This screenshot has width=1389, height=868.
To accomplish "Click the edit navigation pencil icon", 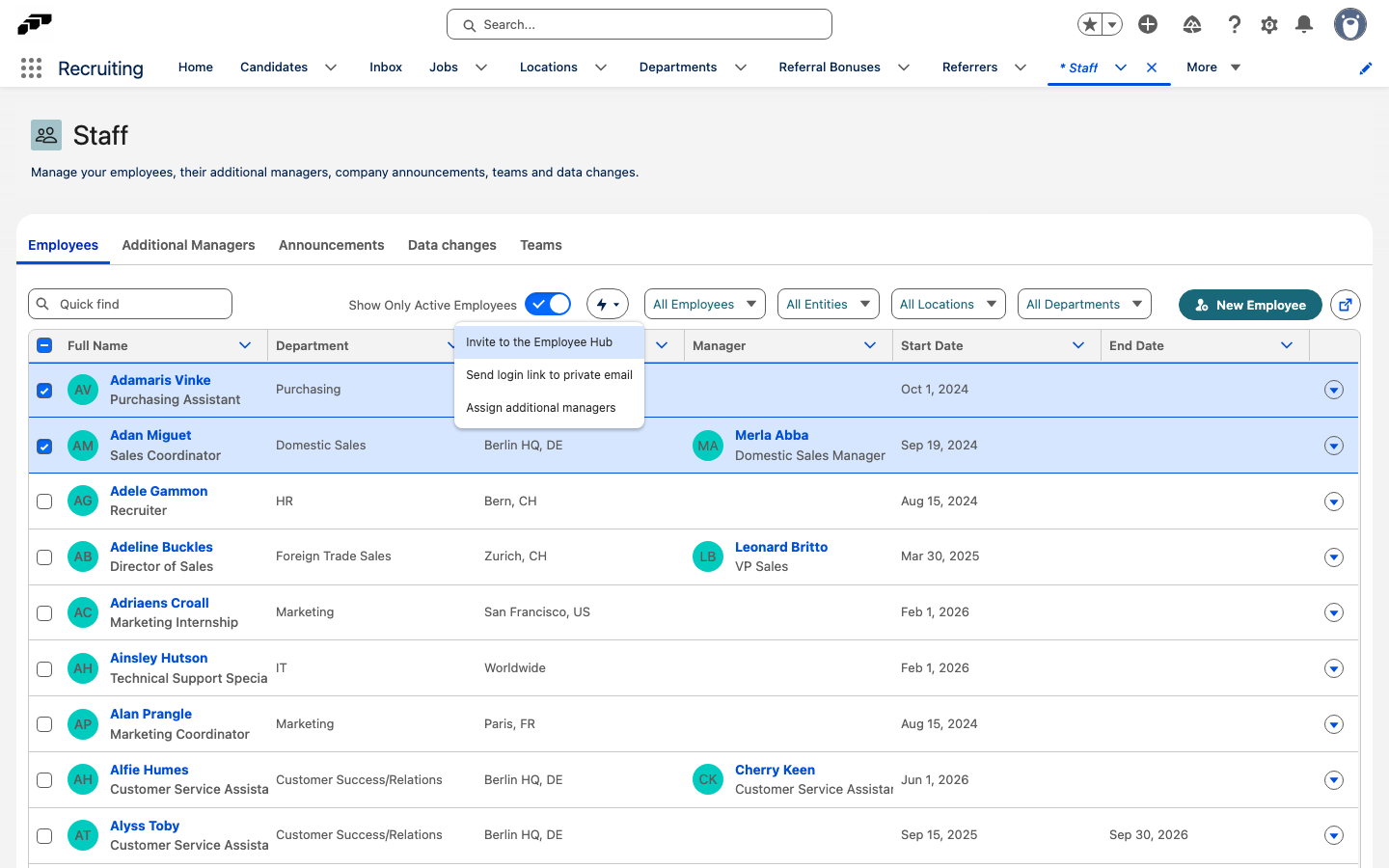I will (1366, 68).
